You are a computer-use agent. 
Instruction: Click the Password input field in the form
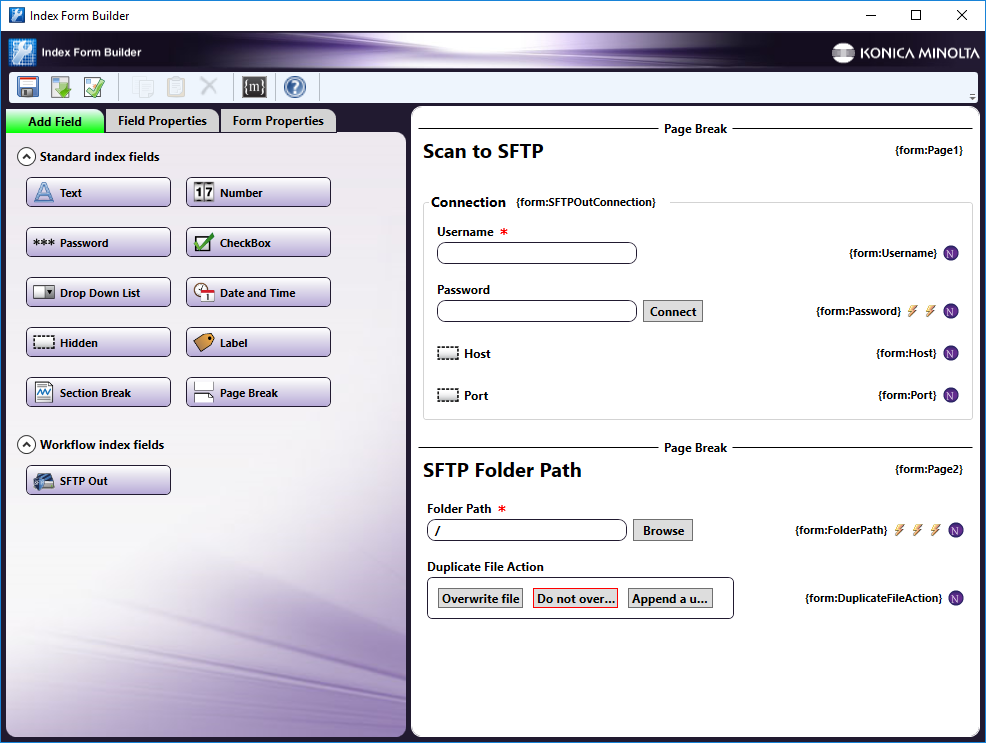point(537,311)
